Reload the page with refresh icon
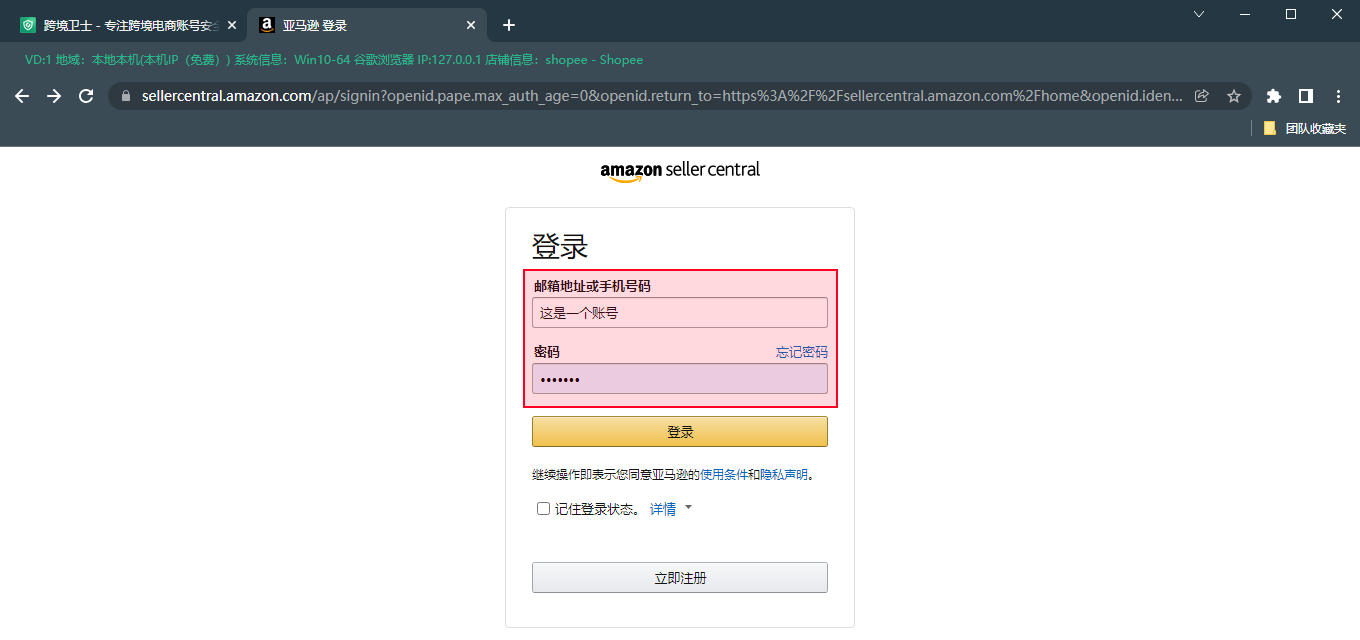The height and width of the screenshot is (640, 1360). tap(86, 96)
